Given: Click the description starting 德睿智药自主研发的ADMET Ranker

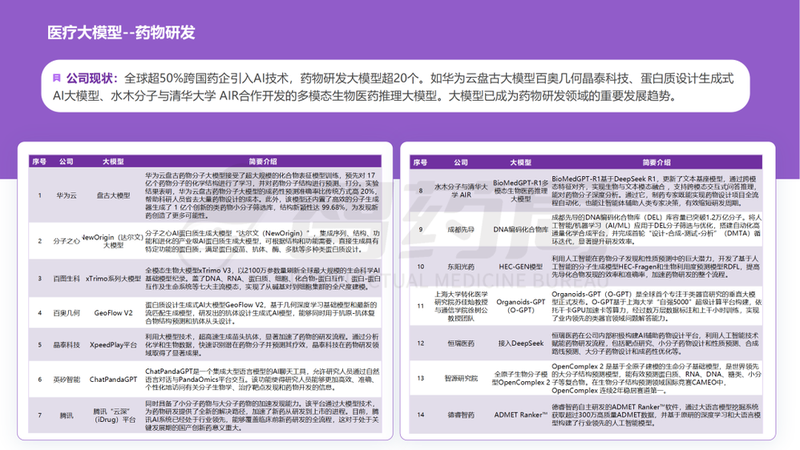Looking at the screenshot, I should coord(656,415).
